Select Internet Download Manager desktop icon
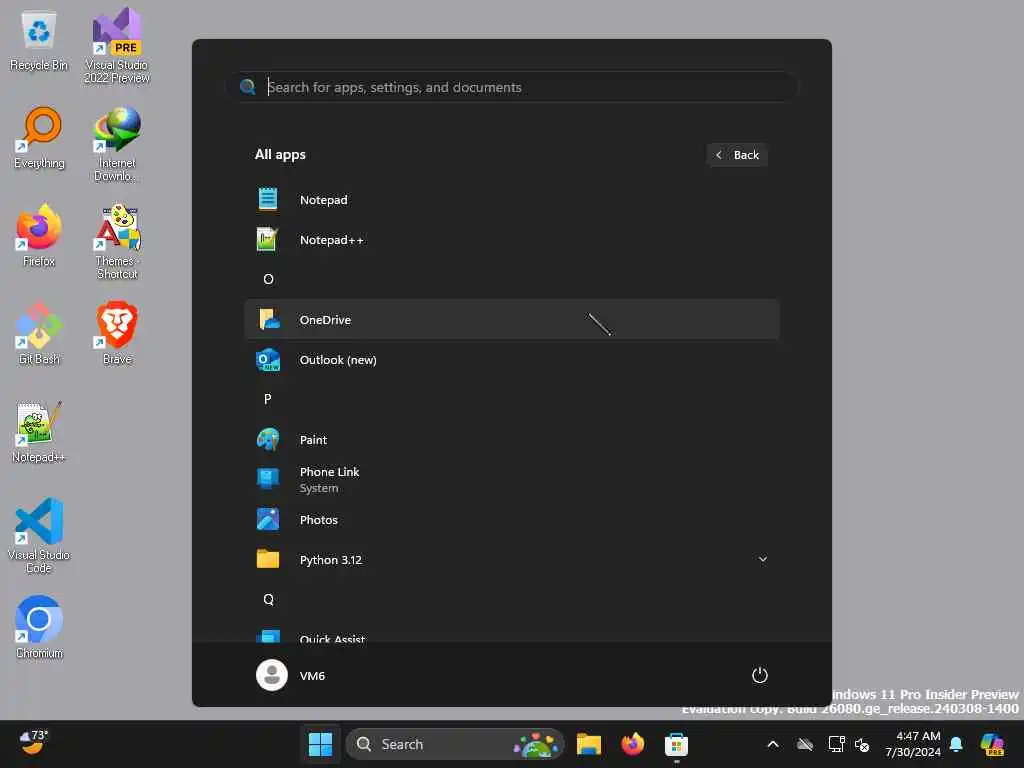The width and height of the screenshot is (1024, 768). (117, 144)
